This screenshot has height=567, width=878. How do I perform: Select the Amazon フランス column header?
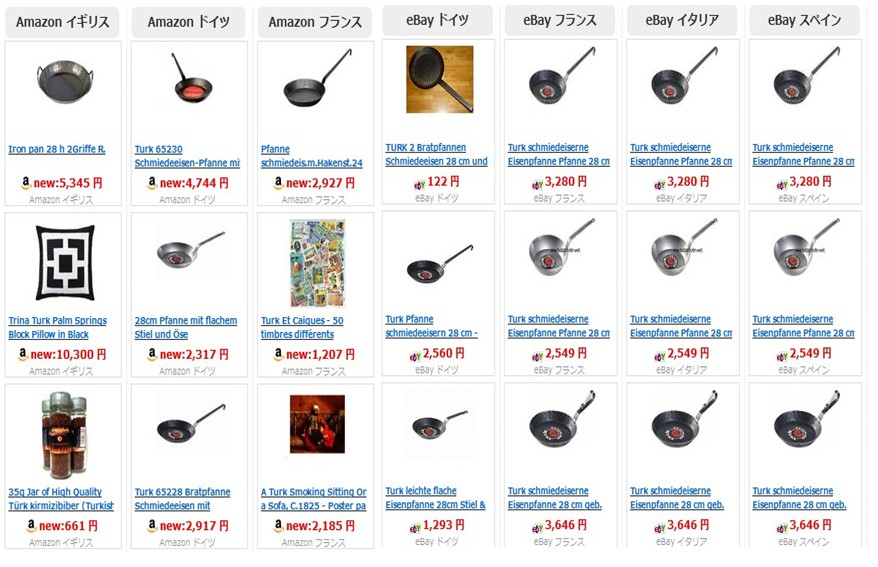pyautogui.click(x=315, y=22)
